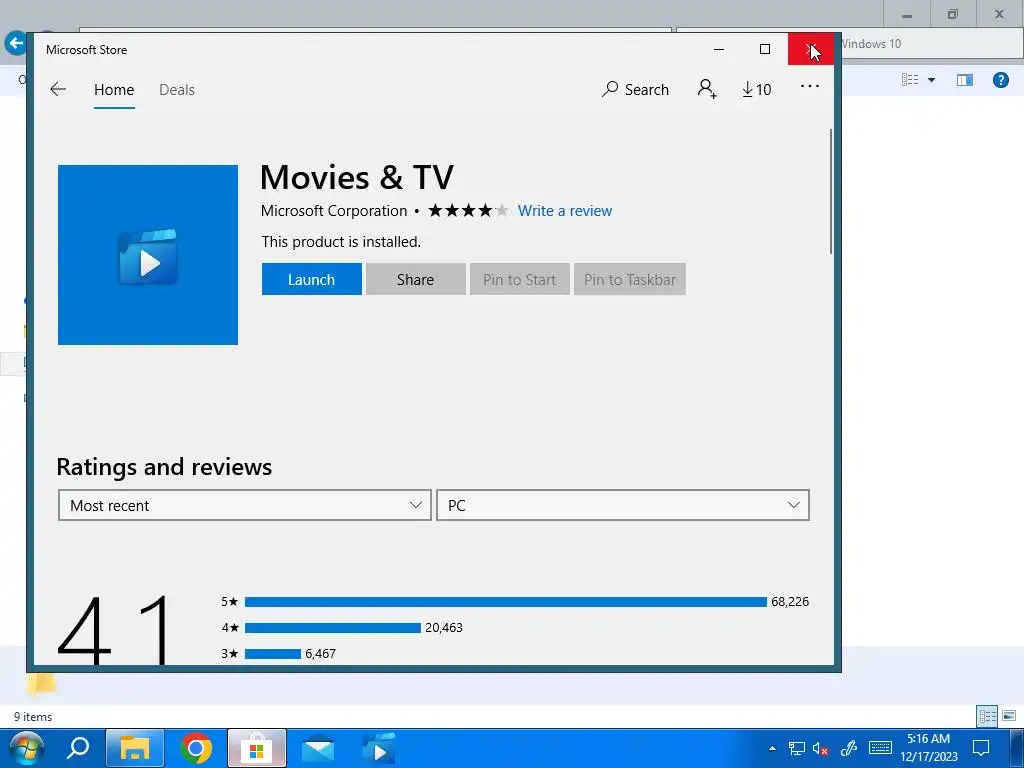1024x768 pixels.
Task: Open the touch keyboard tray icon
Action: 880,748
